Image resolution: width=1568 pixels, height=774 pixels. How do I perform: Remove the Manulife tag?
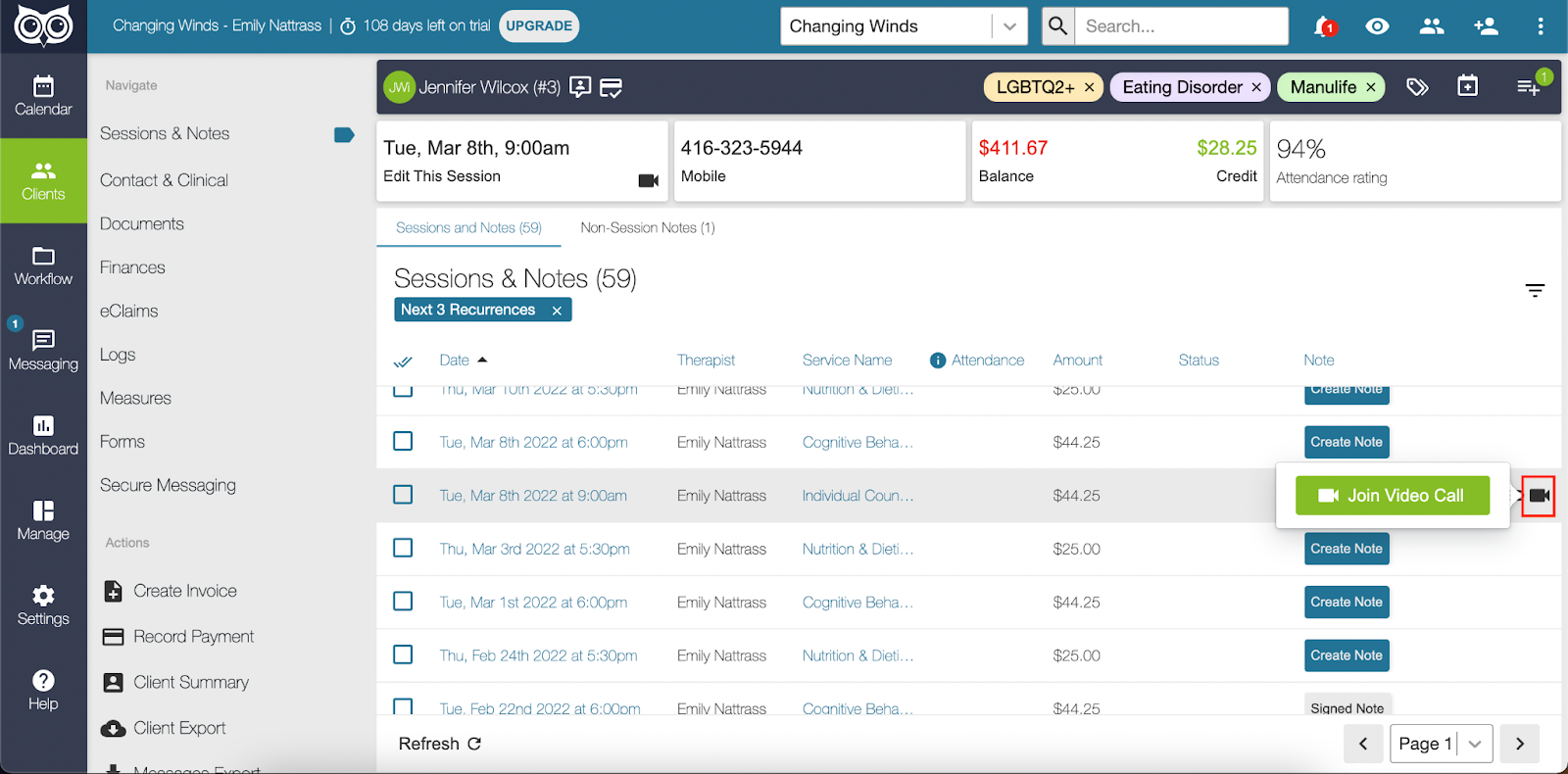(x=1371, y=87)
